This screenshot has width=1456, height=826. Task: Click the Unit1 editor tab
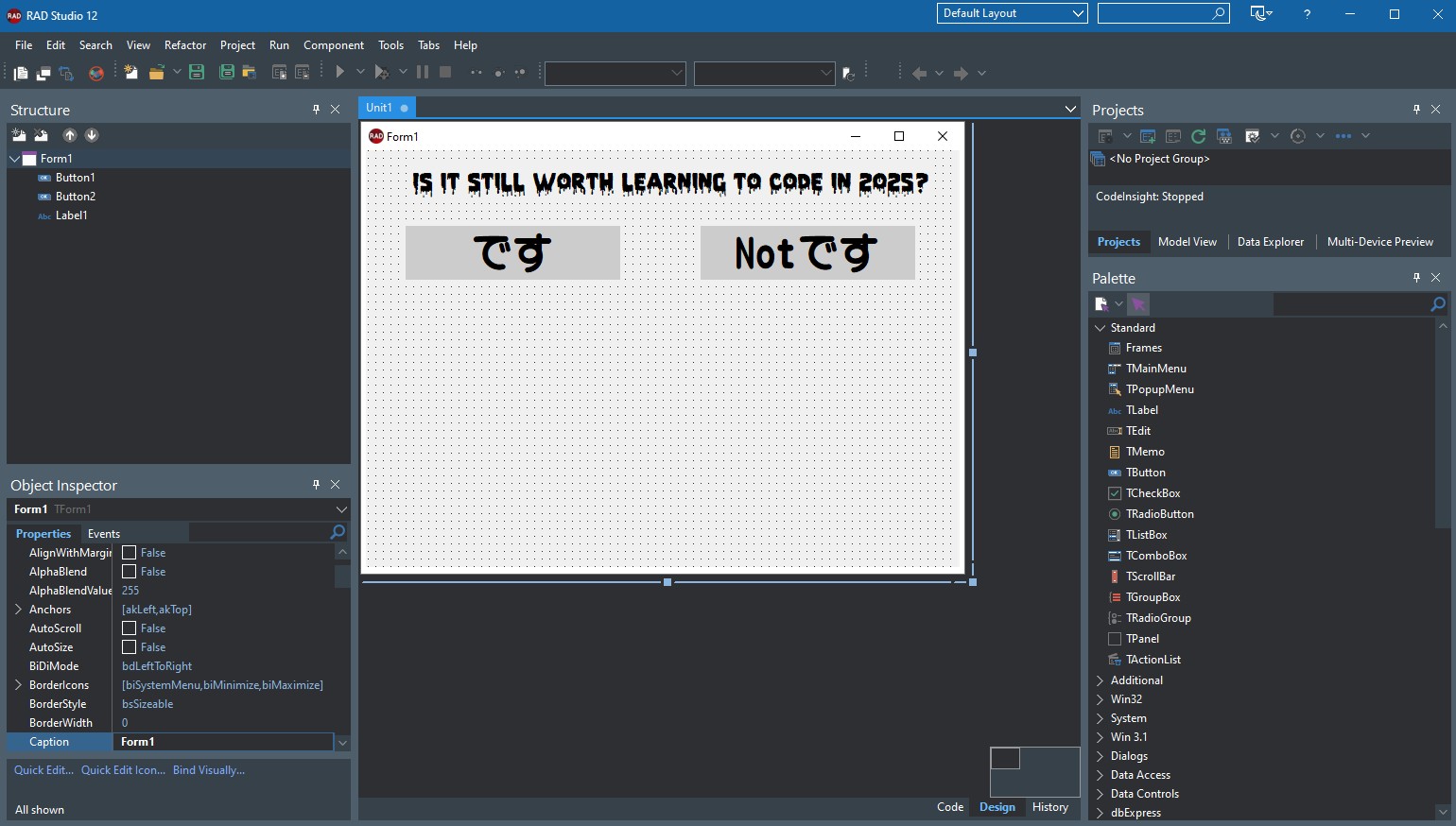(387, 108)
